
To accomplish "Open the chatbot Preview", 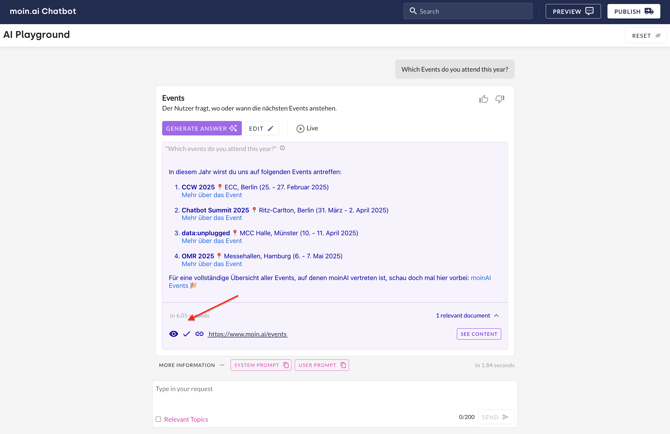I will pos(573,11).
